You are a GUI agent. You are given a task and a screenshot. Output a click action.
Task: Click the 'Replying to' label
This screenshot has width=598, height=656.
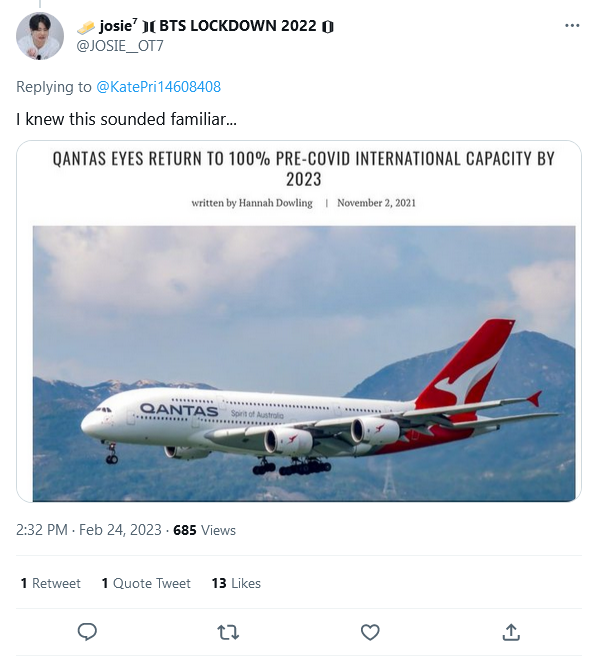[x=54, y=87]
